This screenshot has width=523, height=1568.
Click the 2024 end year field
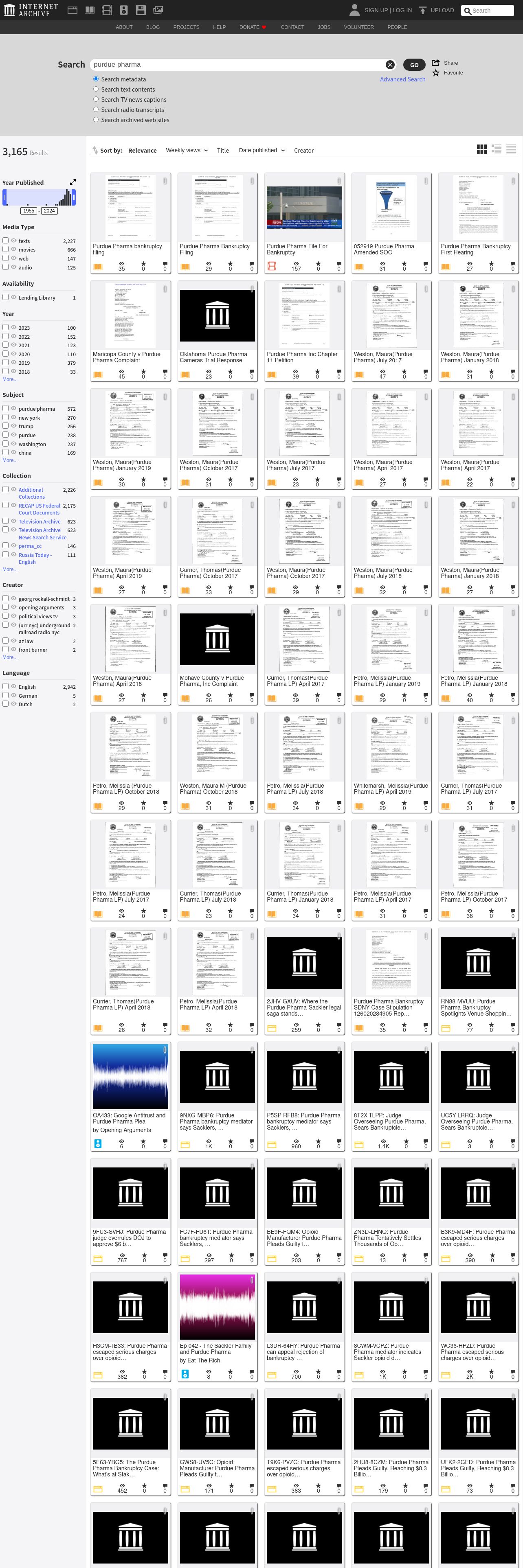[49, 210]
